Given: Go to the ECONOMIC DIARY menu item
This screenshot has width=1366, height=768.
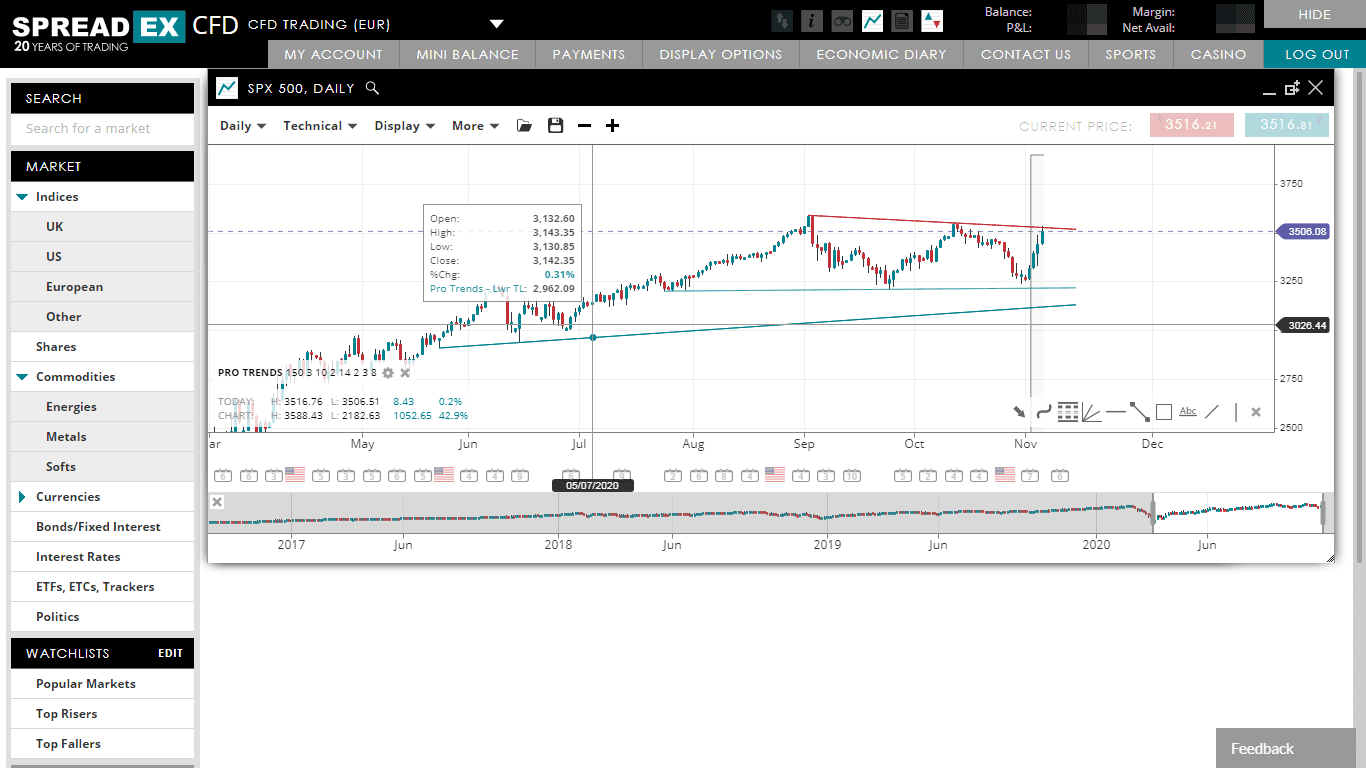Looking at the screenshot, I should [879, 54].
